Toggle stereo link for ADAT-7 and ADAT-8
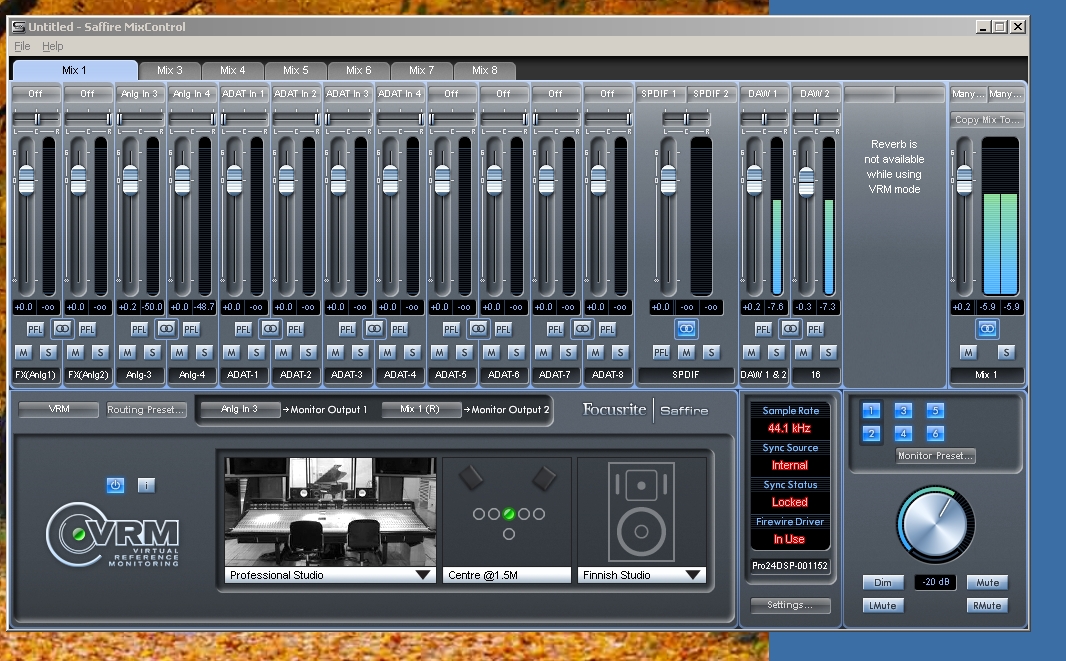The width and height of the screenshot is (1066, 661). pos(582,329)
